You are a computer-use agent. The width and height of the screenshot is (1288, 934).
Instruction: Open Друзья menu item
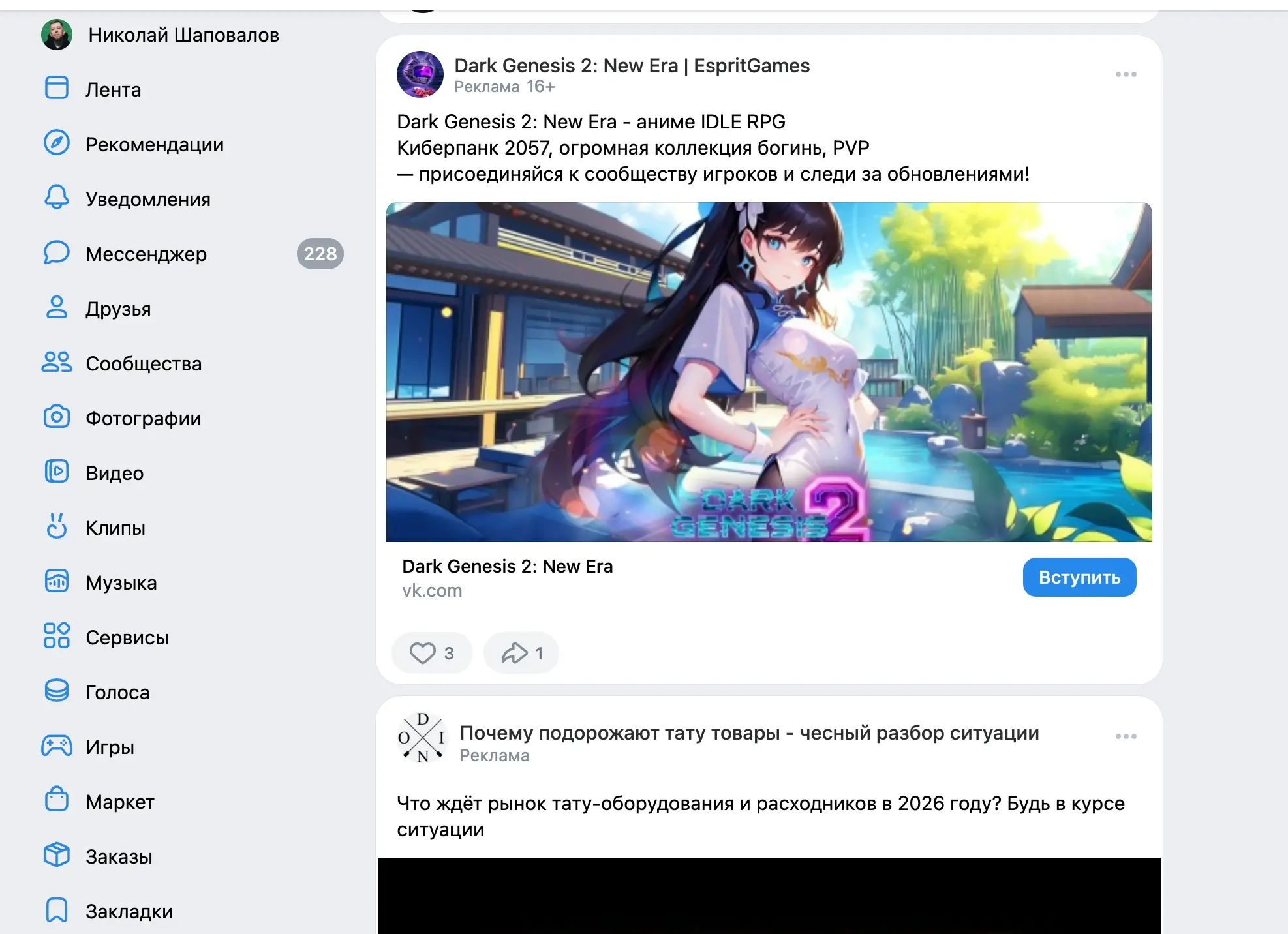(x=118, y=309)
